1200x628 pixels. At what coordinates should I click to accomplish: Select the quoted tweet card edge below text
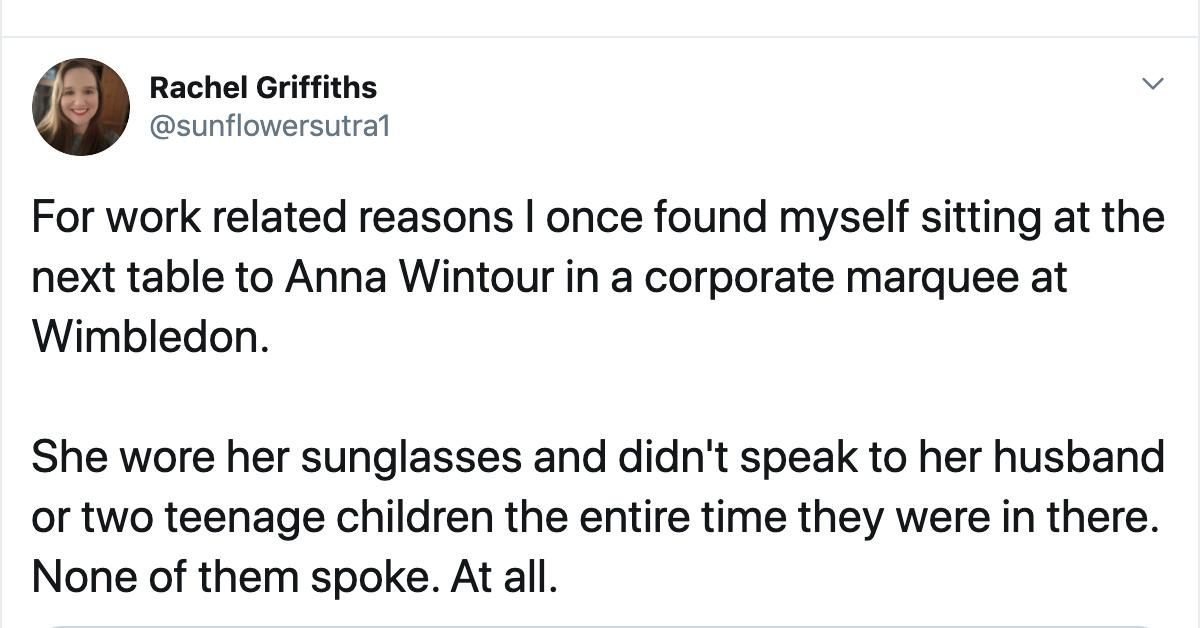coord(600,624)
